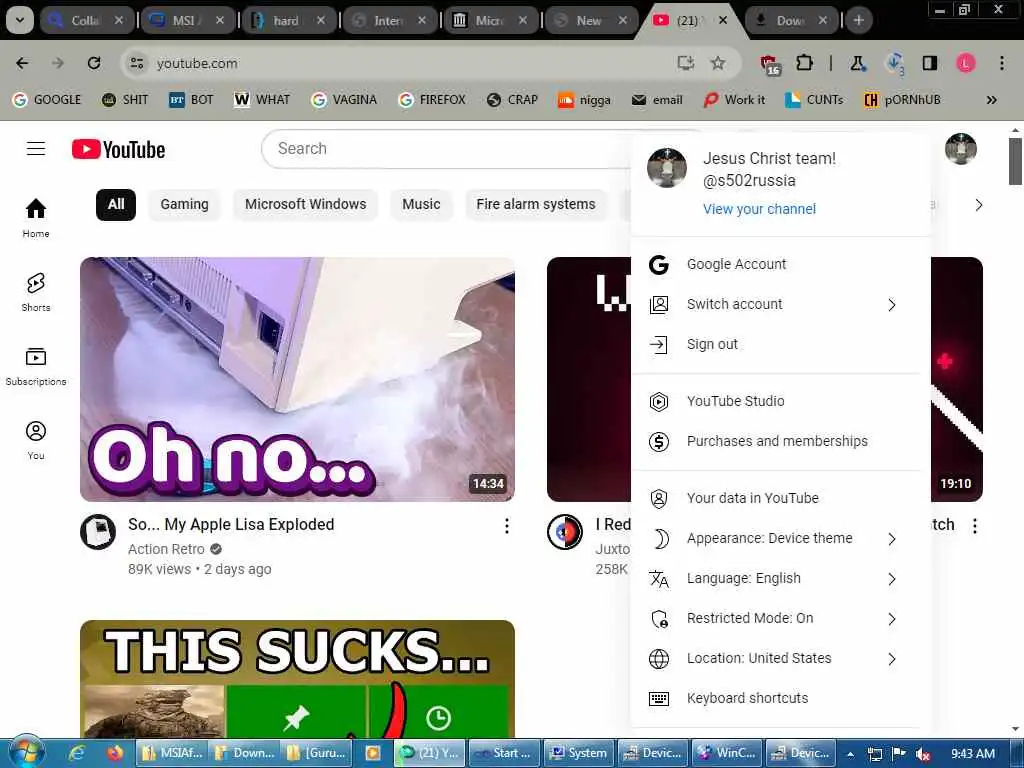The image size is (1024, 768).
Task: Open Chrome three-dot menu
Action: (1002, 63)
